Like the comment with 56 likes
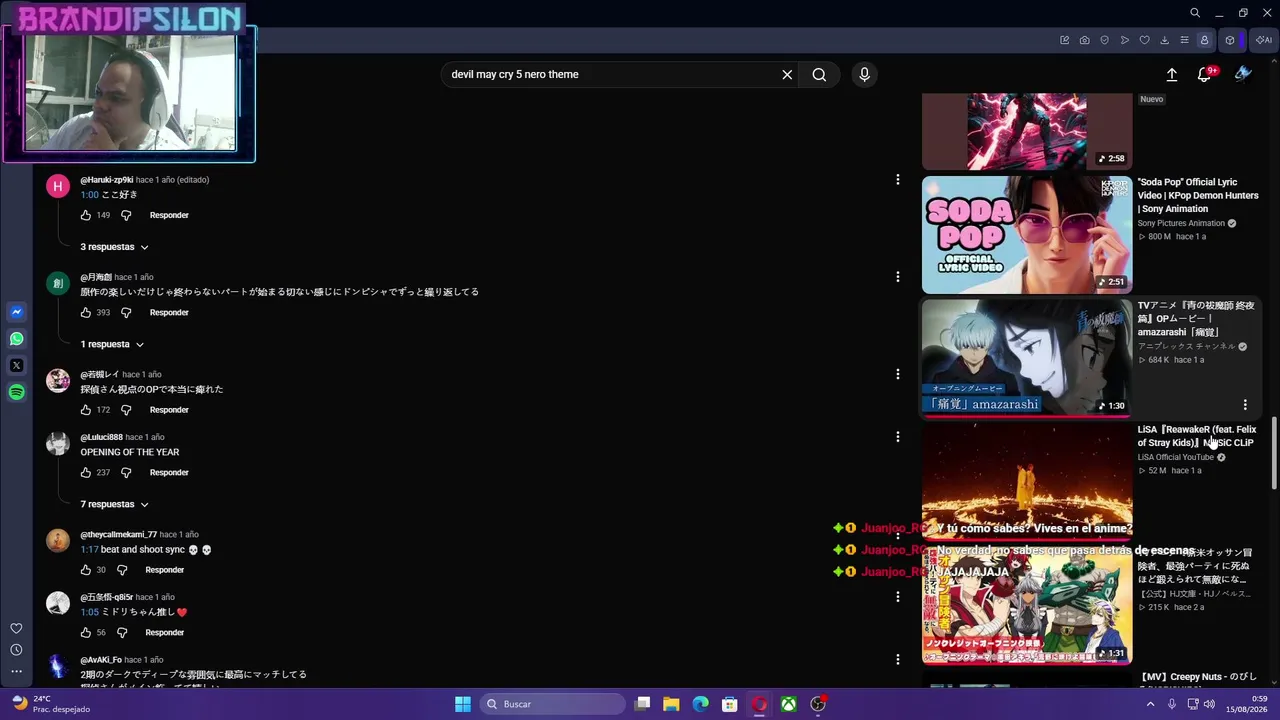Viewport: 1280px width, 720px height. coord(86,632)
